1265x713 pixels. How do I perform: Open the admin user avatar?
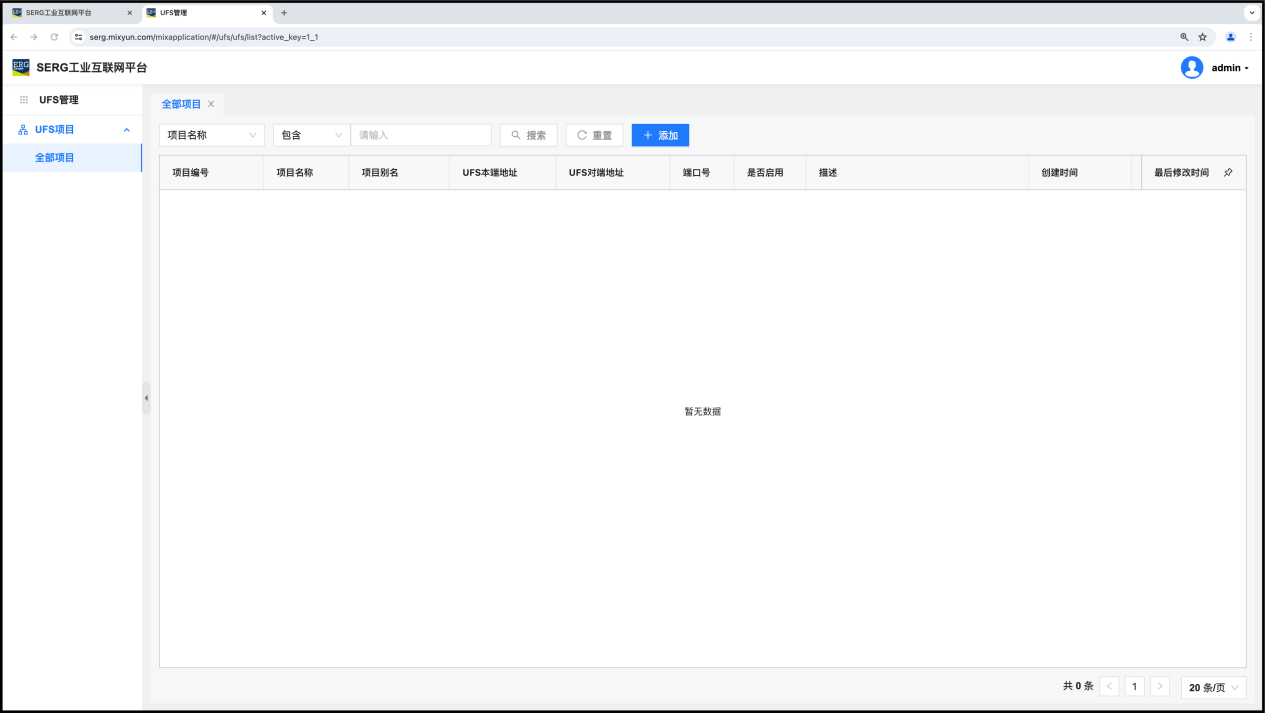point(1191,68)
